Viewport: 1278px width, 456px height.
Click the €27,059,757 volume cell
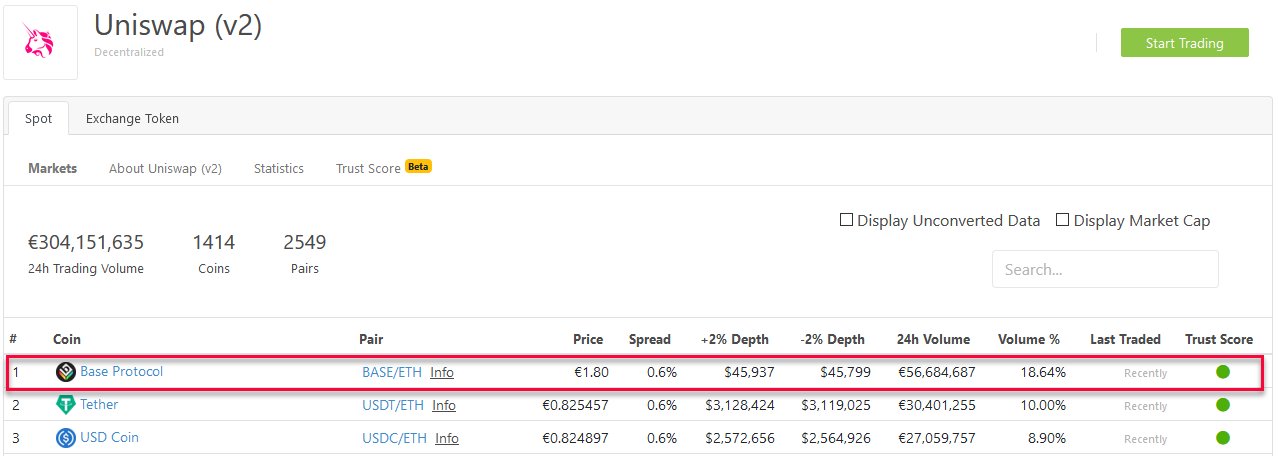coord(937,438)
